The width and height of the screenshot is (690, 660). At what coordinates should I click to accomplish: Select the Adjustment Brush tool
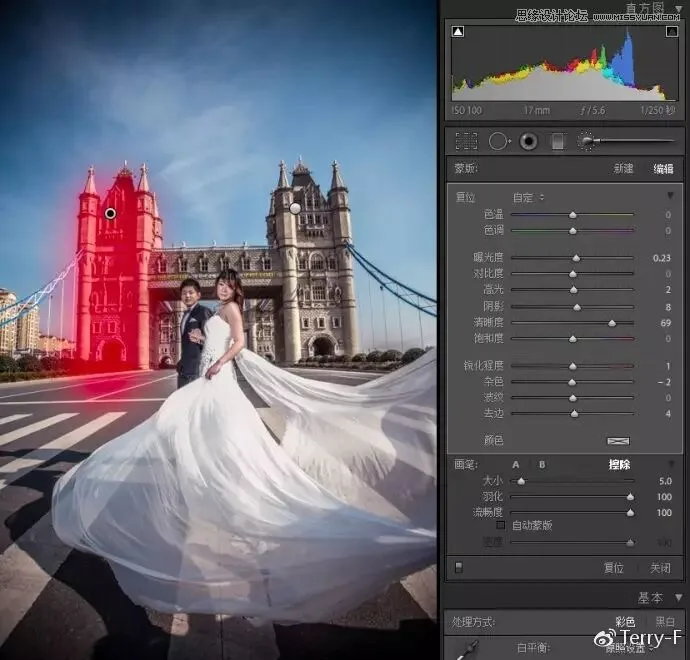tap(627, 141)
